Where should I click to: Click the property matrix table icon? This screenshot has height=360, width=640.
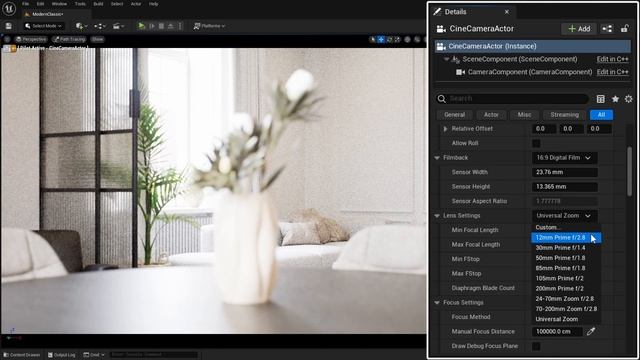pos(600,99)
